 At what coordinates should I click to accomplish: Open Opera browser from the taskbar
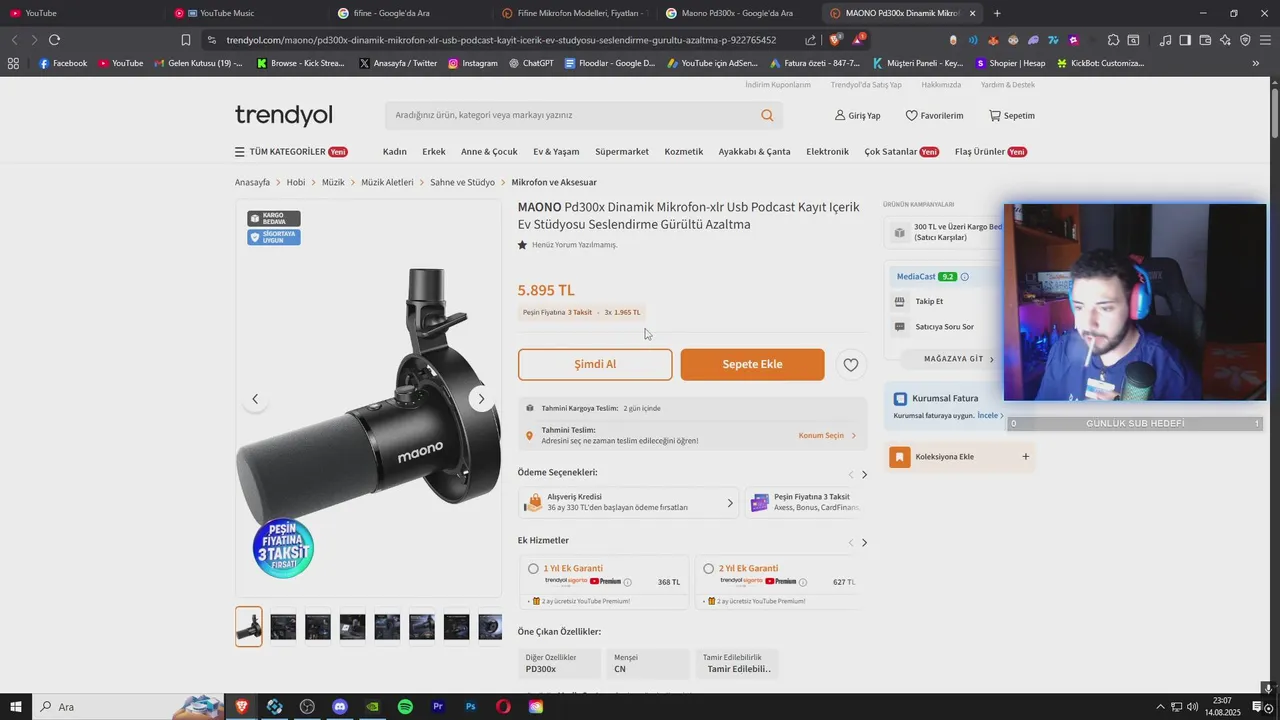[x=503, y=707]
